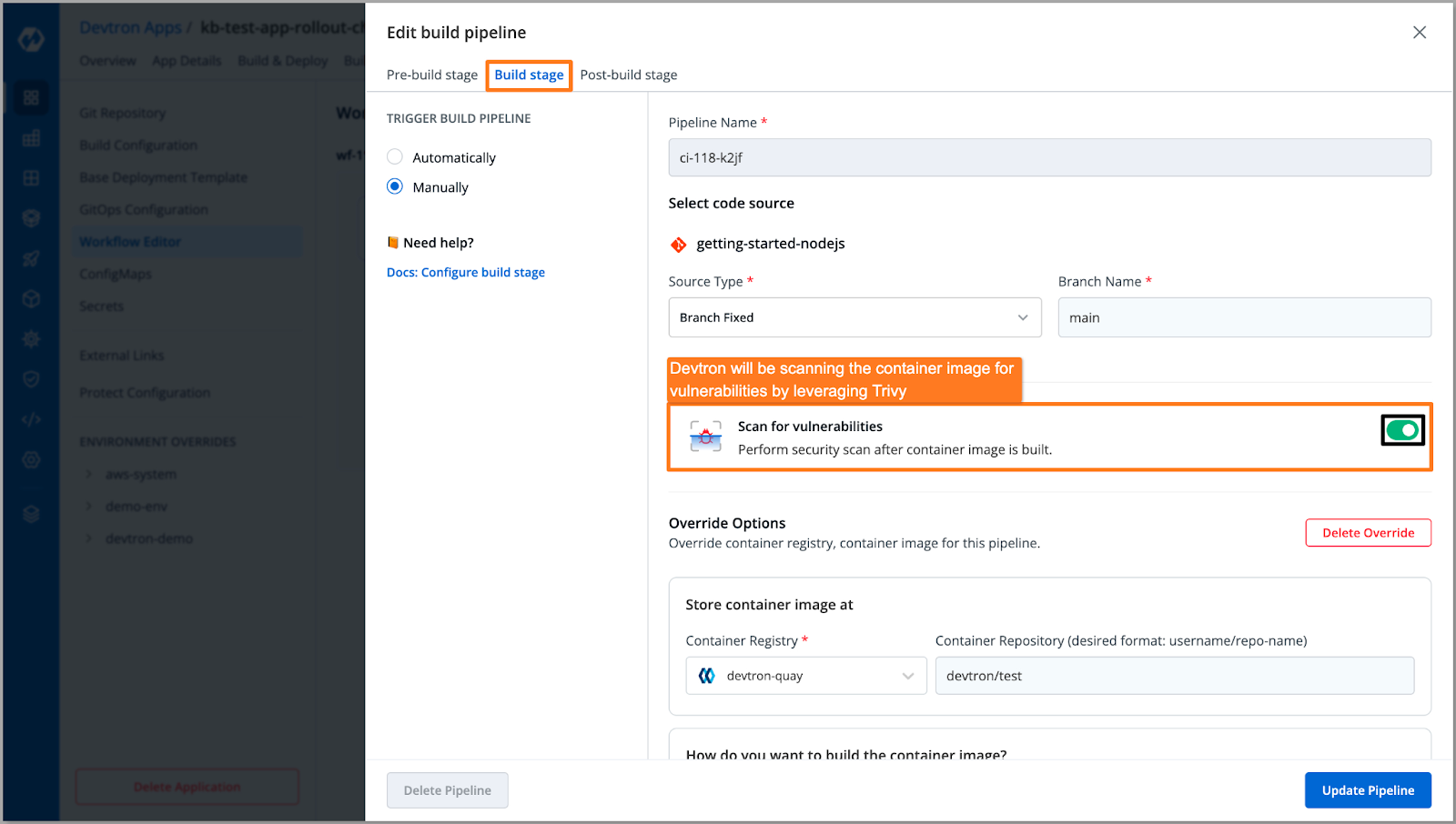Click the book icon beside Need help?
The width and height of the screenshot is (1456, 824).
click(x=392, y=242)
